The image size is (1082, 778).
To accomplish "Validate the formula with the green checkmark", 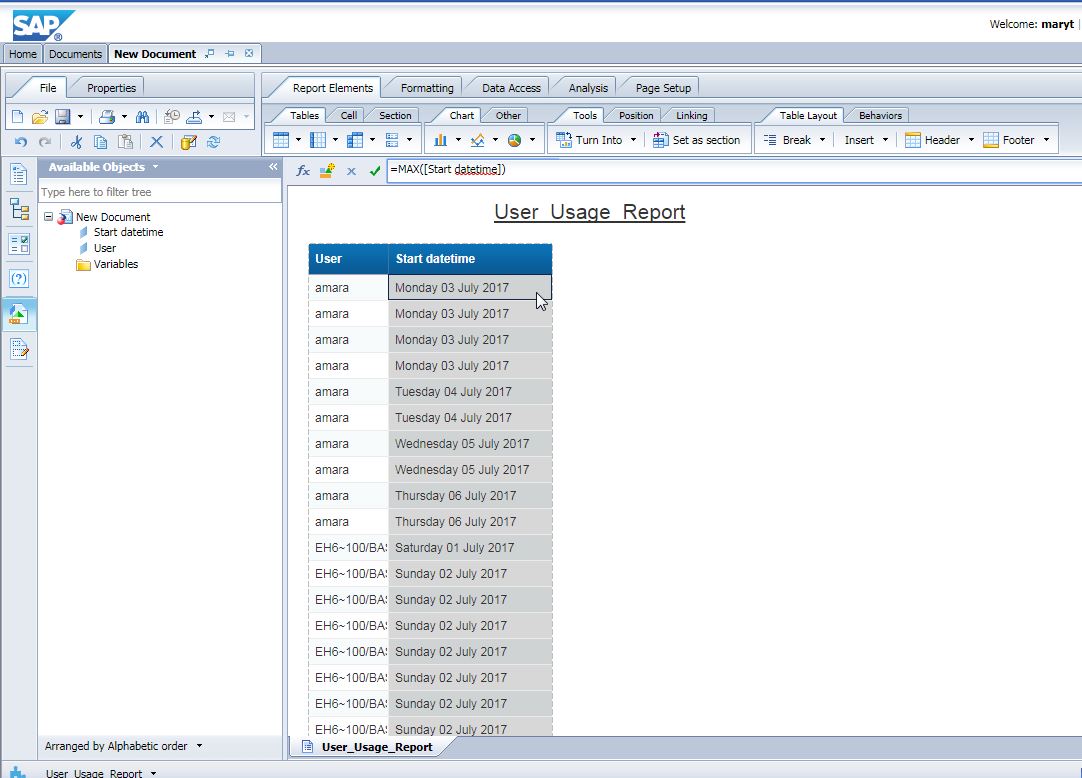I will 374,171.
